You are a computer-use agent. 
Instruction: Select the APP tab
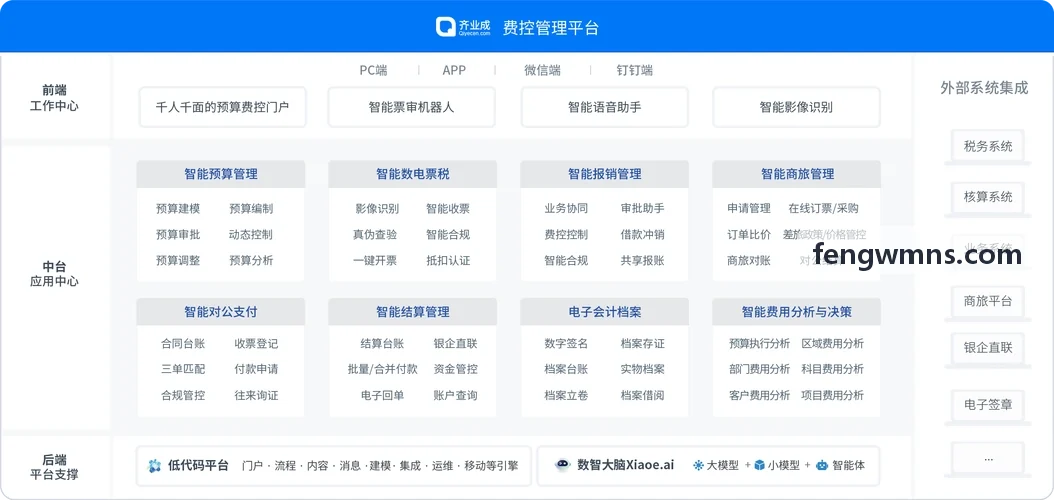coord(454,70)
